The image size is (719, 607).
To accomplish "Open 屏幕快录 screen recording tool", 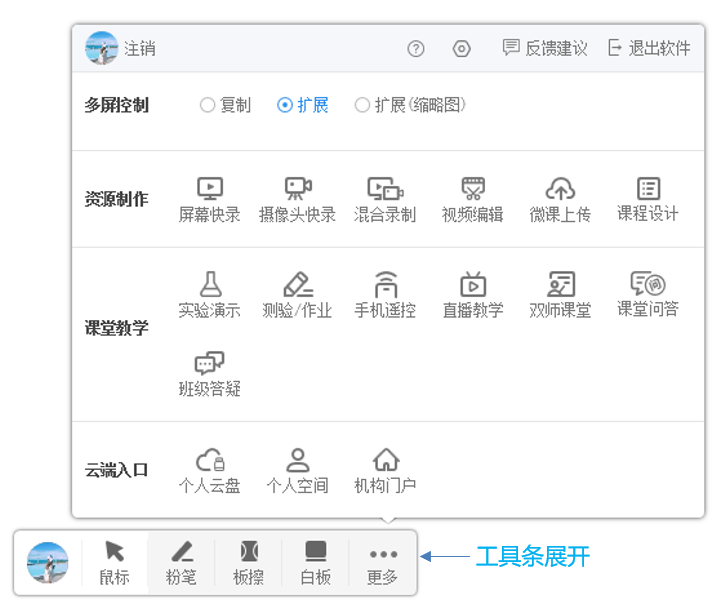I will click(x=209, y=198).
